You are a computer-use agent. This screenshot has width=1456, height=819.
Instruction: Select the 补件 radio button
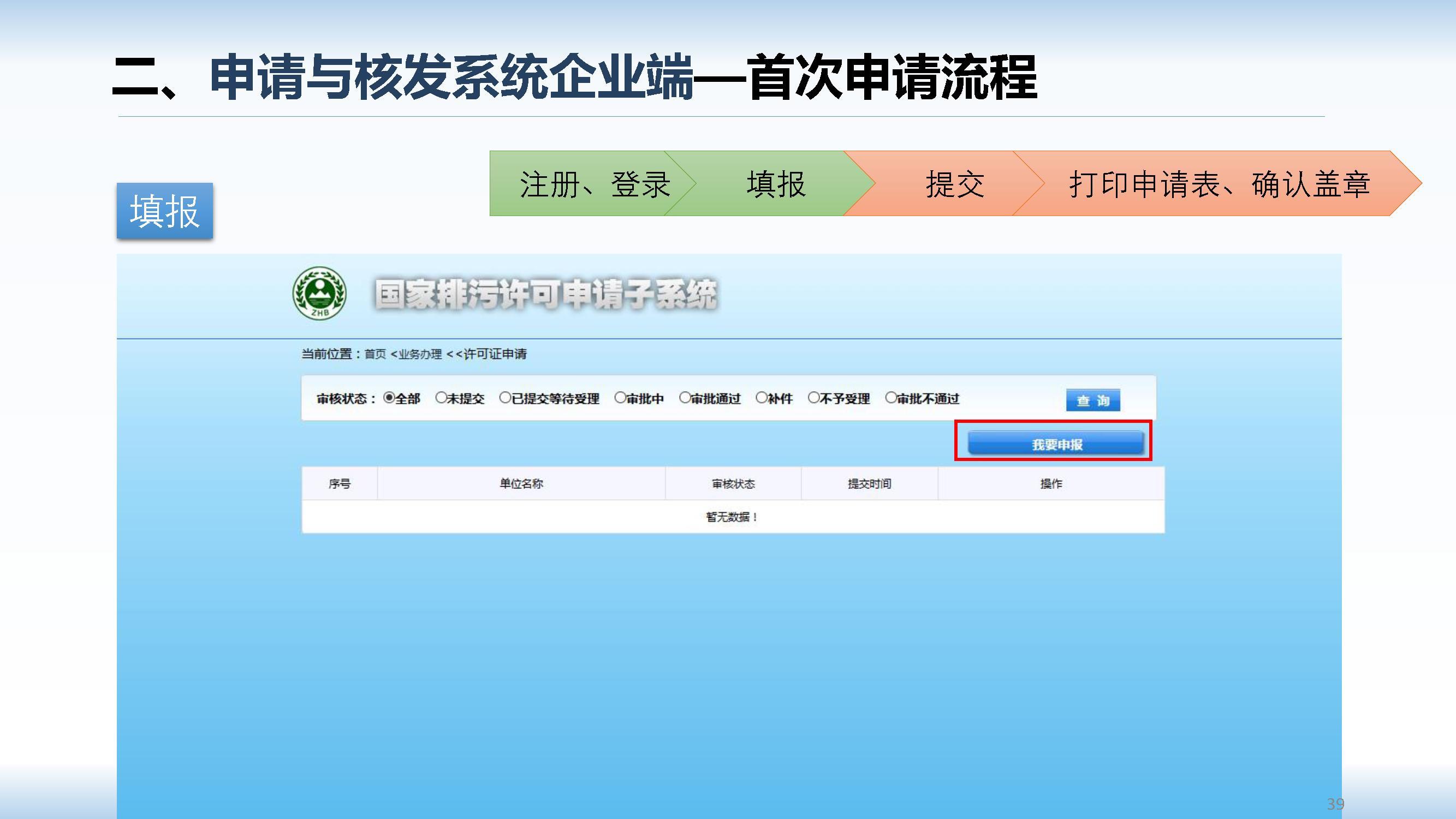[x=762, y=398]
